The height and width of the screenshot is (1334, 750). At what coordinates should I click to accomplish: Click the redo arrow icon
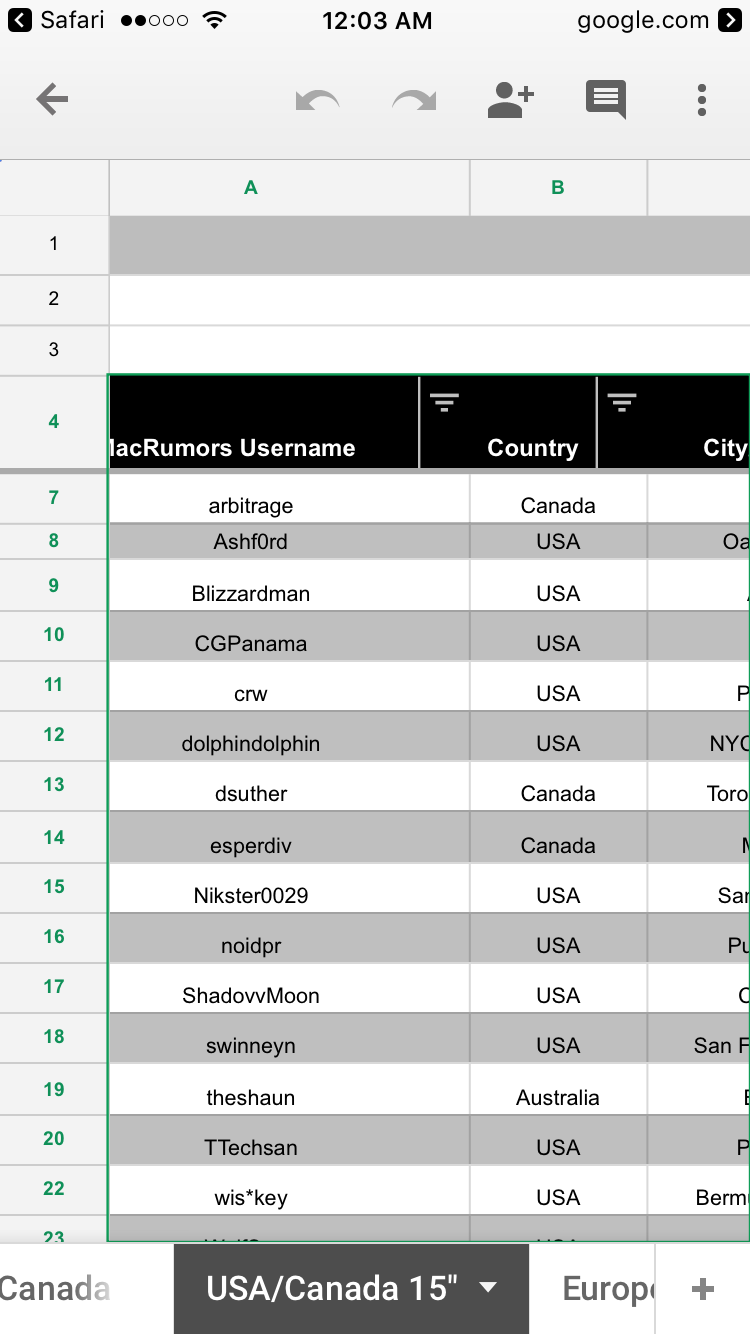tap(414, 100)
